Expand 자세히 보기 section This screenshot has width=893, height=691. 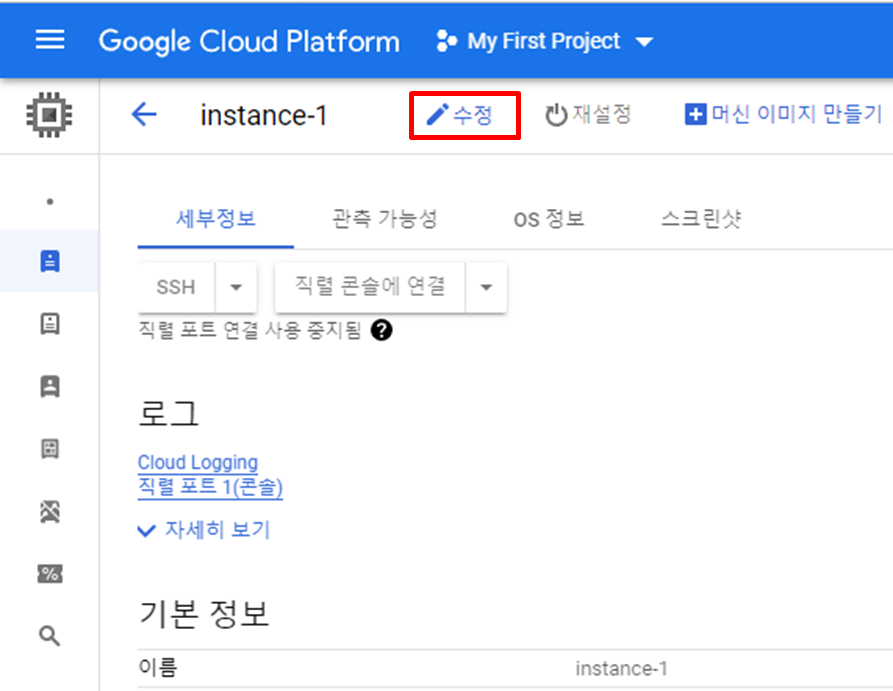coord(204,530)
